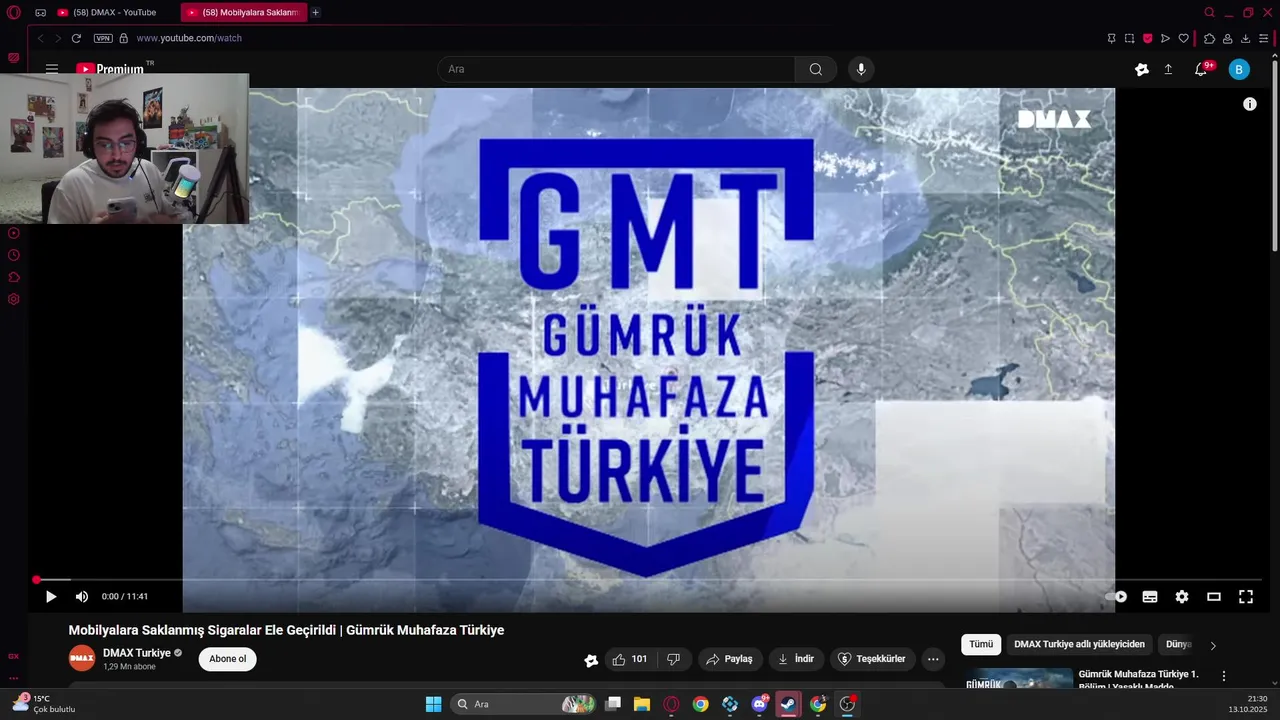The height and width of the screenshot is (720, 1280).
Task: Open the YouTube hamburger guide menu
Action: pos(52,69)
